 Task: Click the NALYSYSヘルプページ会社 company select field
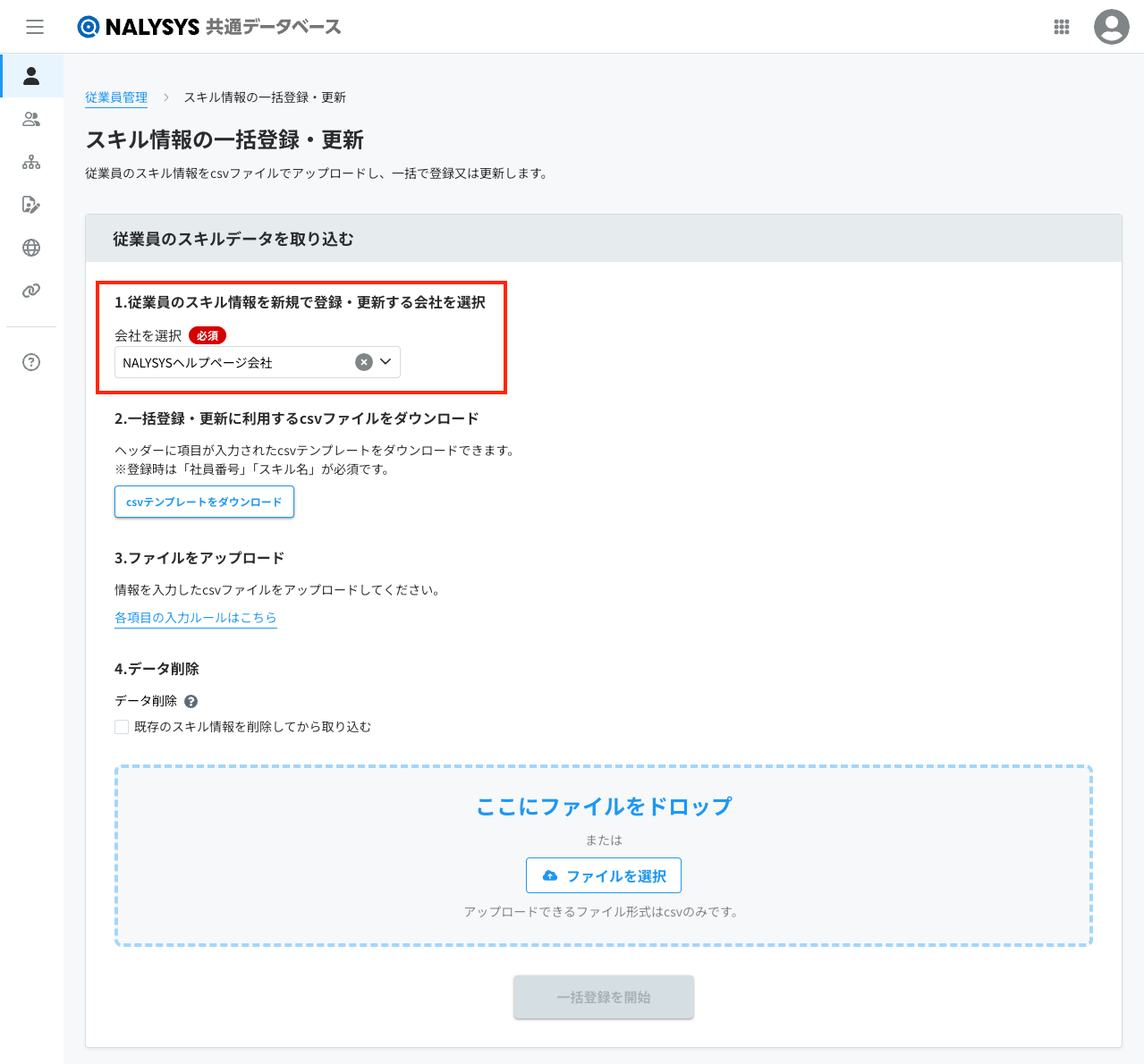click(233, 363)
